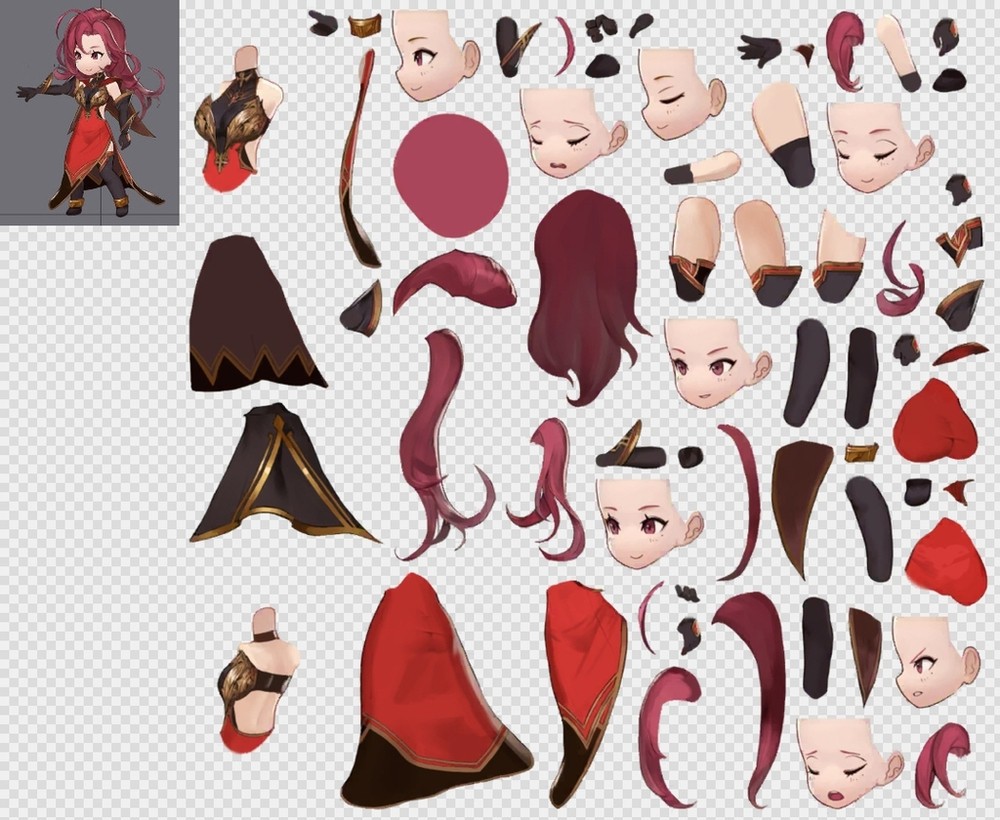Select the angry side-facing head sprite
Image resolution: width=1000 pixels, height=820 pixels.
point(932,662)
